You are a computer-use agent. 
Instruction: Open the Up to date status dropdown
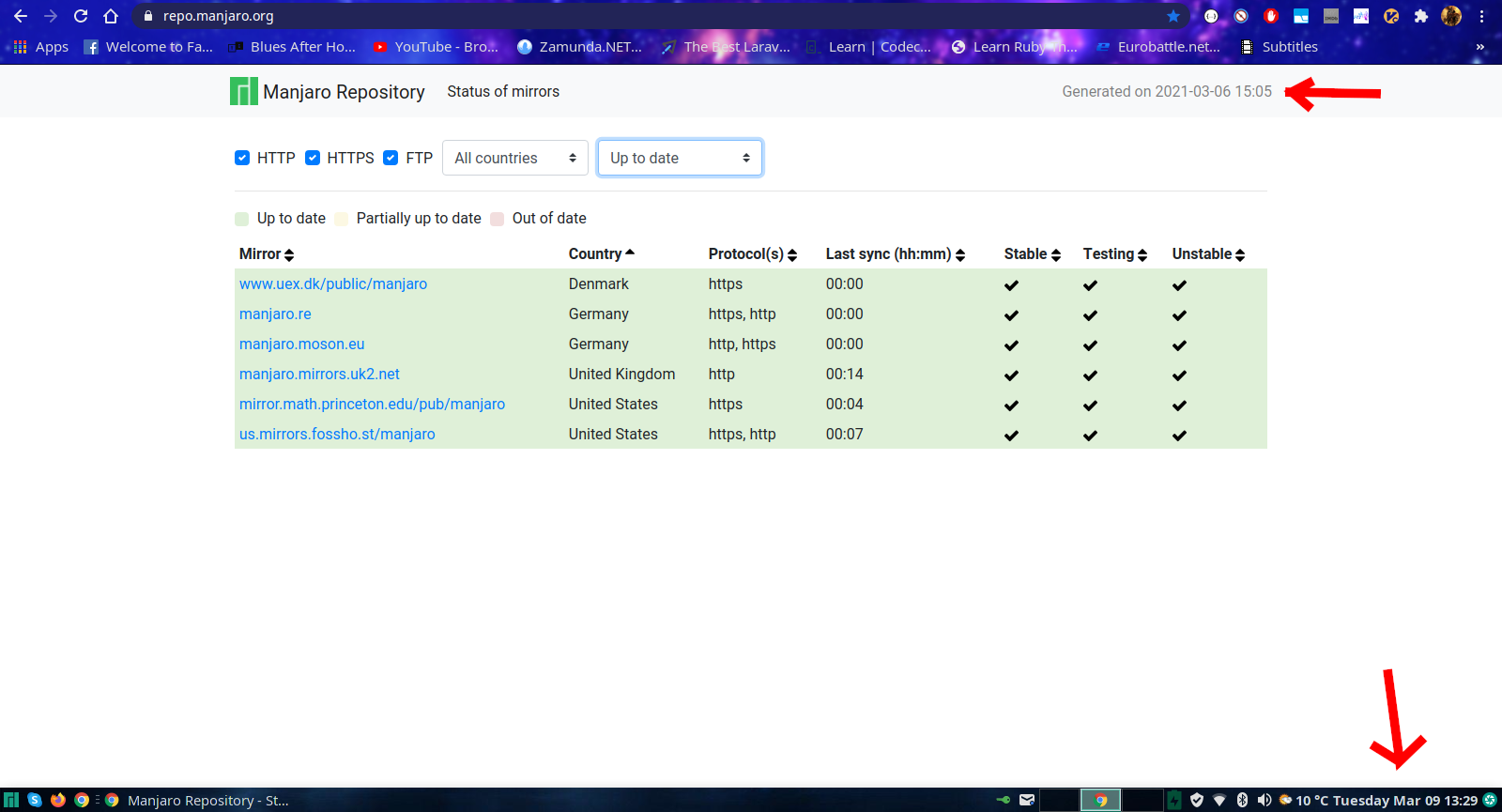coord(680,158)
